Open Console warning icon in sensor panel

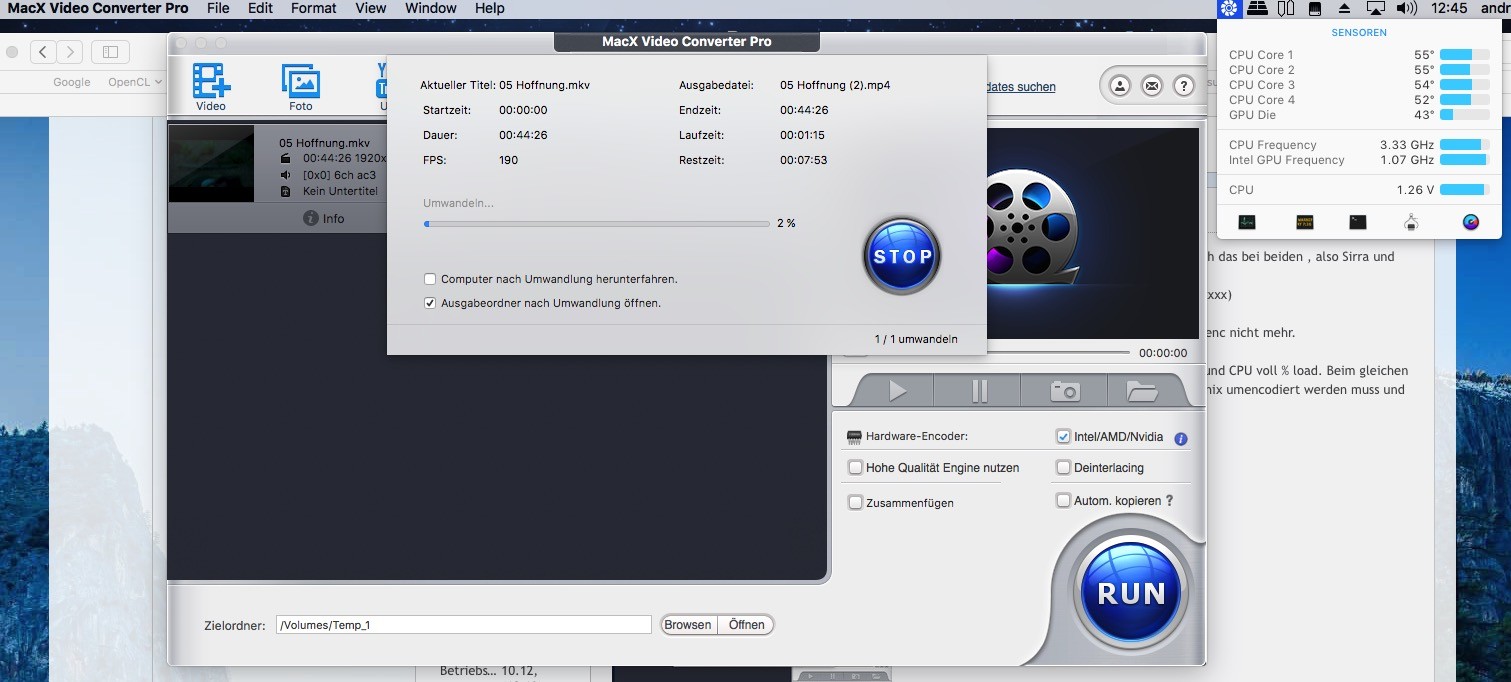click(1304, 222)
